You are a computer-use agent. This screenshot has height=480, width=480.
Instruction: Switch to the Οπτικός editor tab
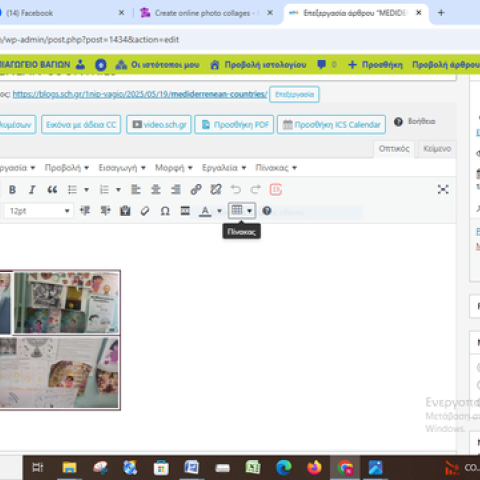394,149
